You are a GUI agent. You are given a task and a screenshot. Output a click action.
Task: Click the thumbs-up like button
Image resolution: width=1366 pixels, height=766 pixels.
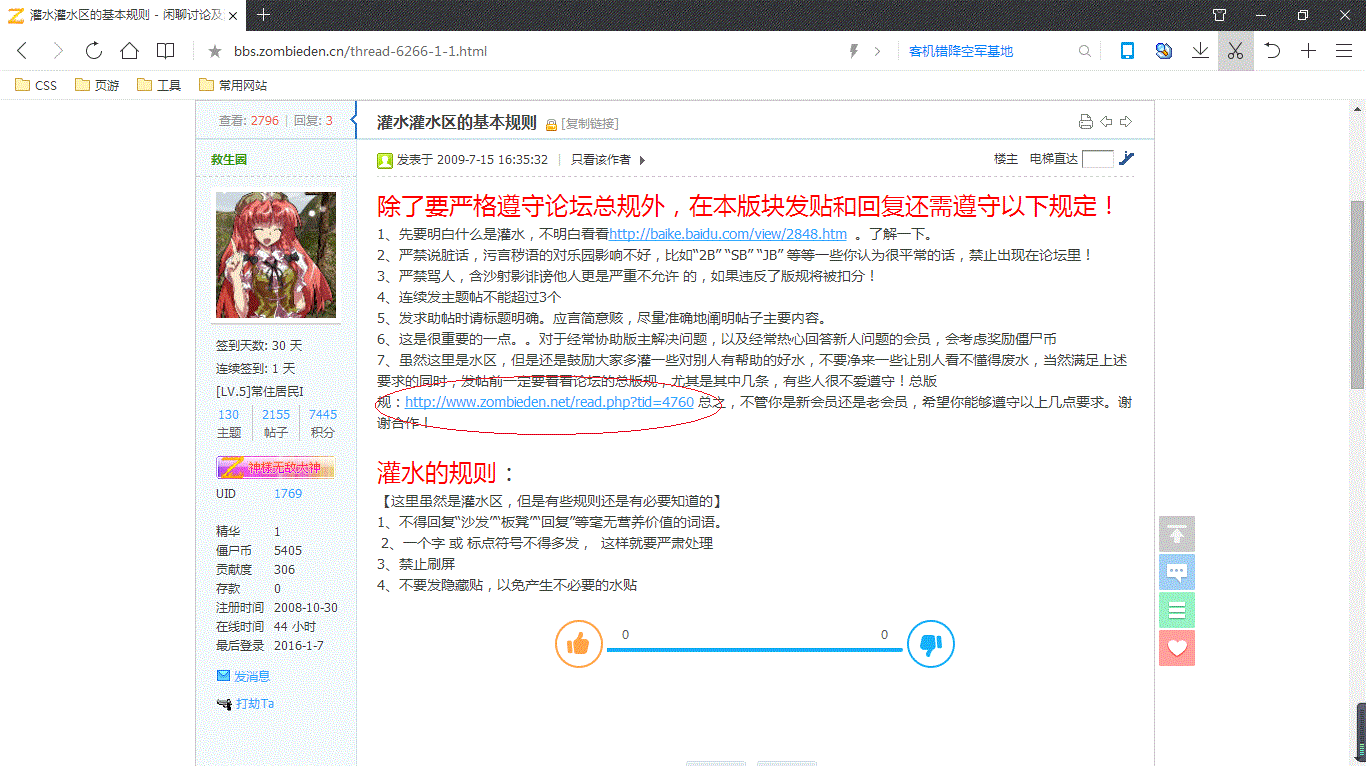click(578, 644)
